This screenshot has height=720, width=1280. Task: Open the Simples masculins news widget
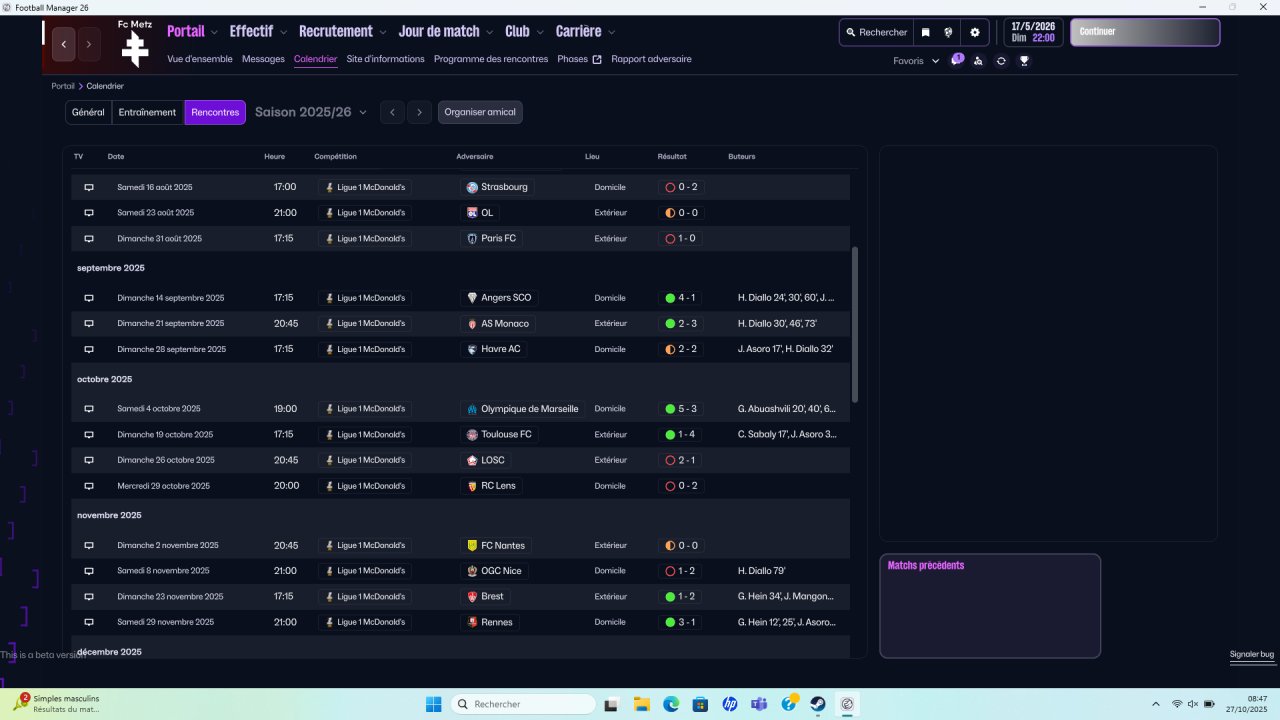(58, 703)
